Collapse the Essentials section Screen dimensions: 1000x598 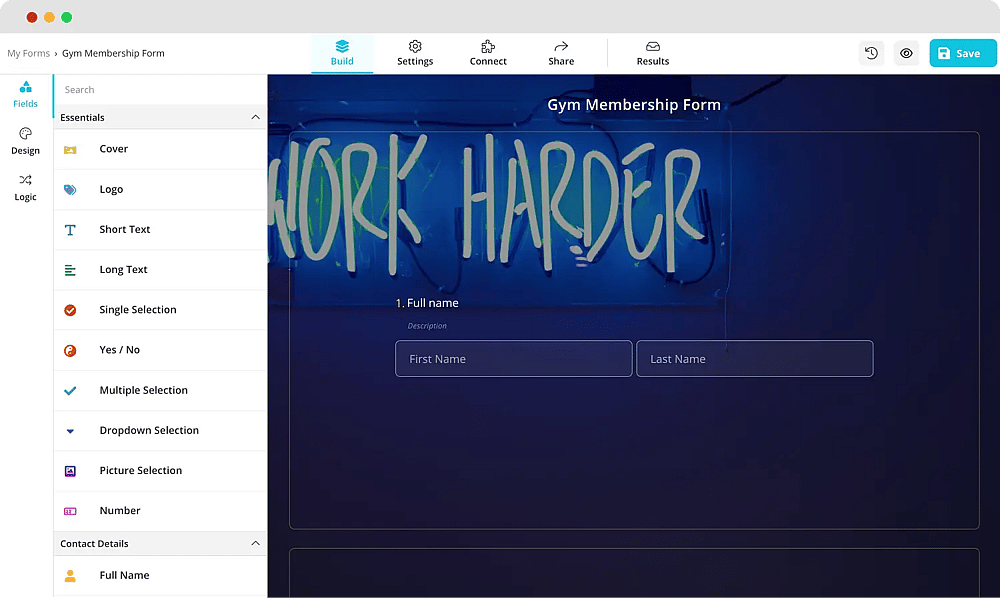[256, 117]
